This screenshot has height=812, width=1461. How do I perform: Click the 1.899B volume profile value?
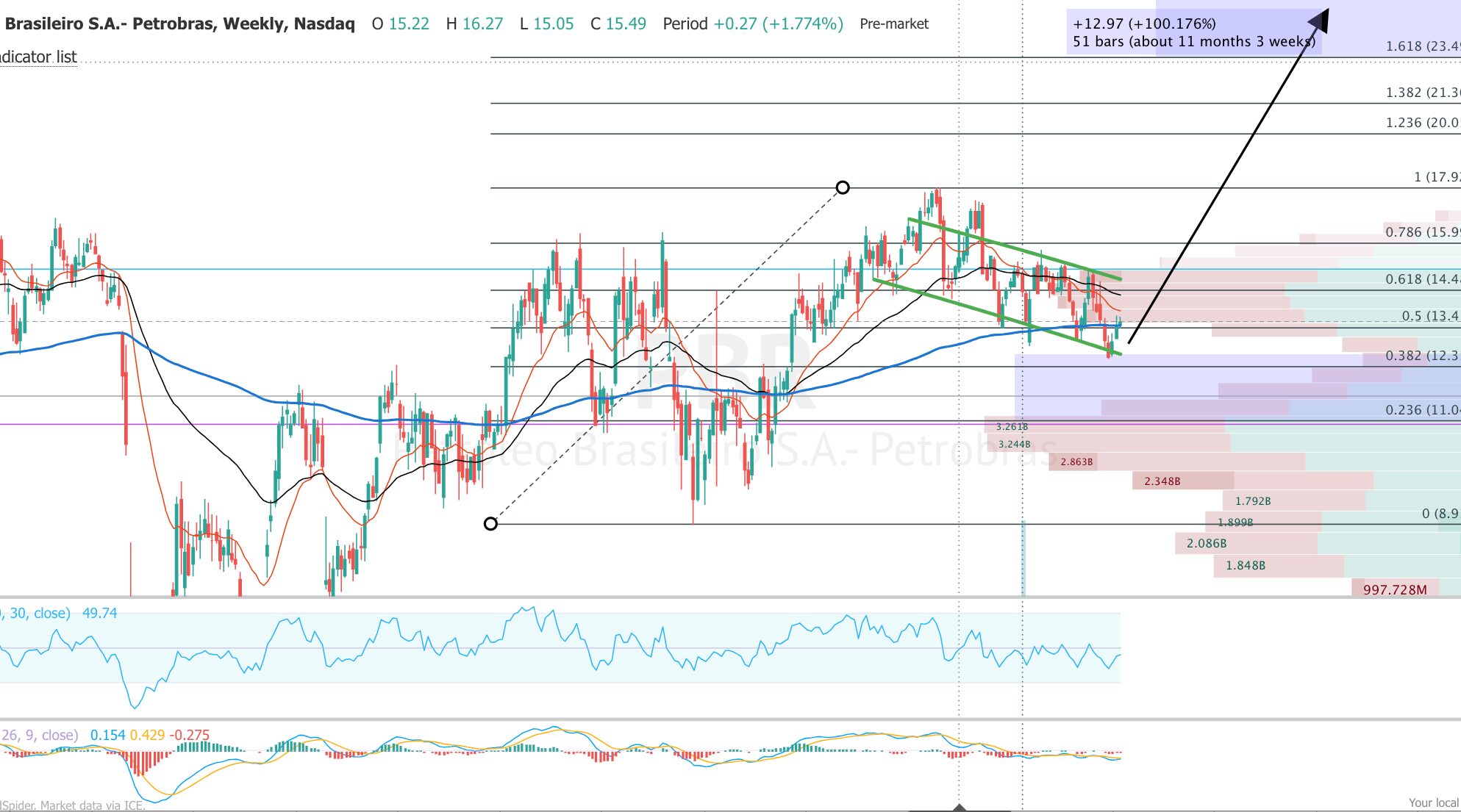point(1235,522)
